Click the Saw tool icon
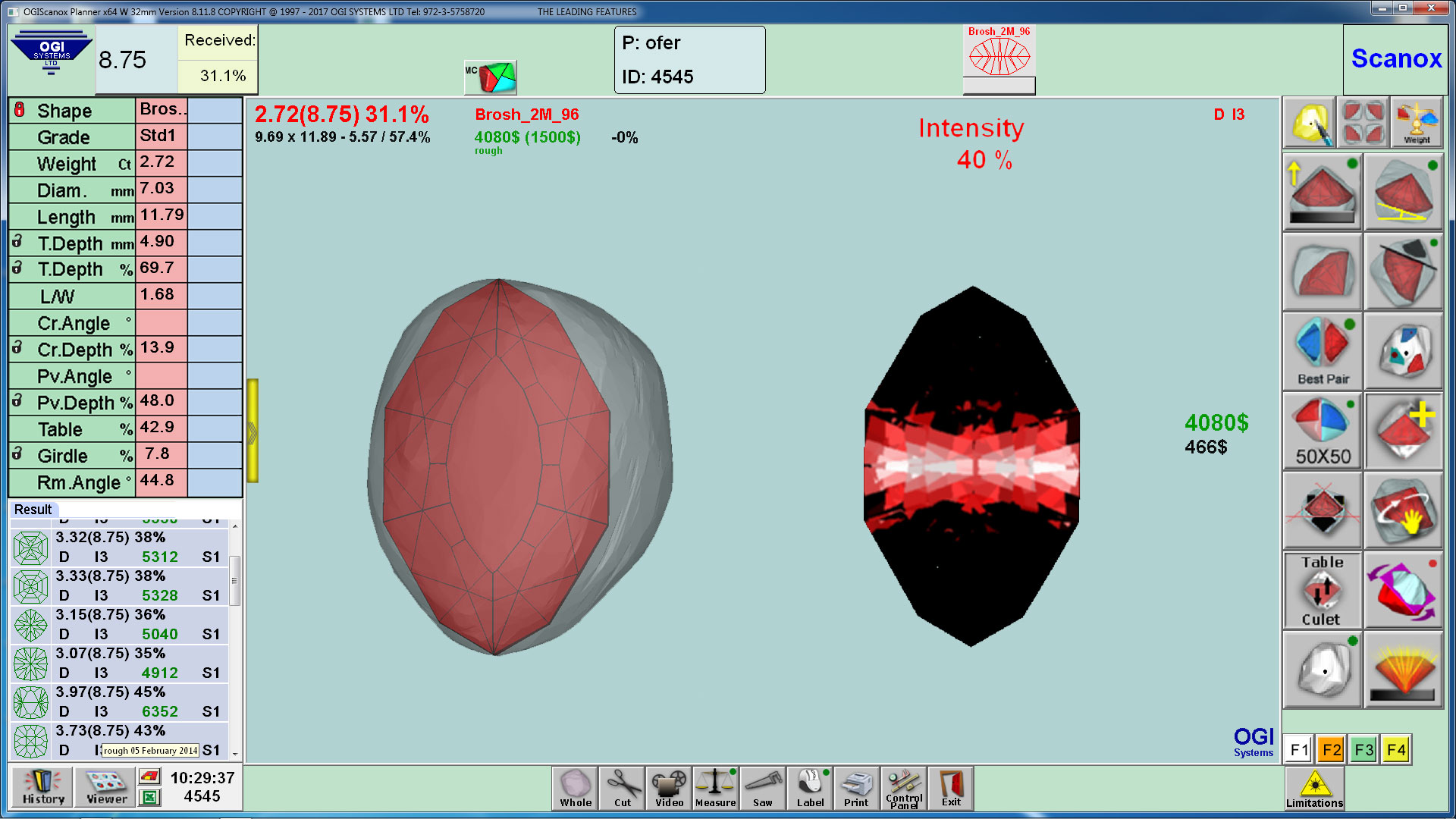 762,789
